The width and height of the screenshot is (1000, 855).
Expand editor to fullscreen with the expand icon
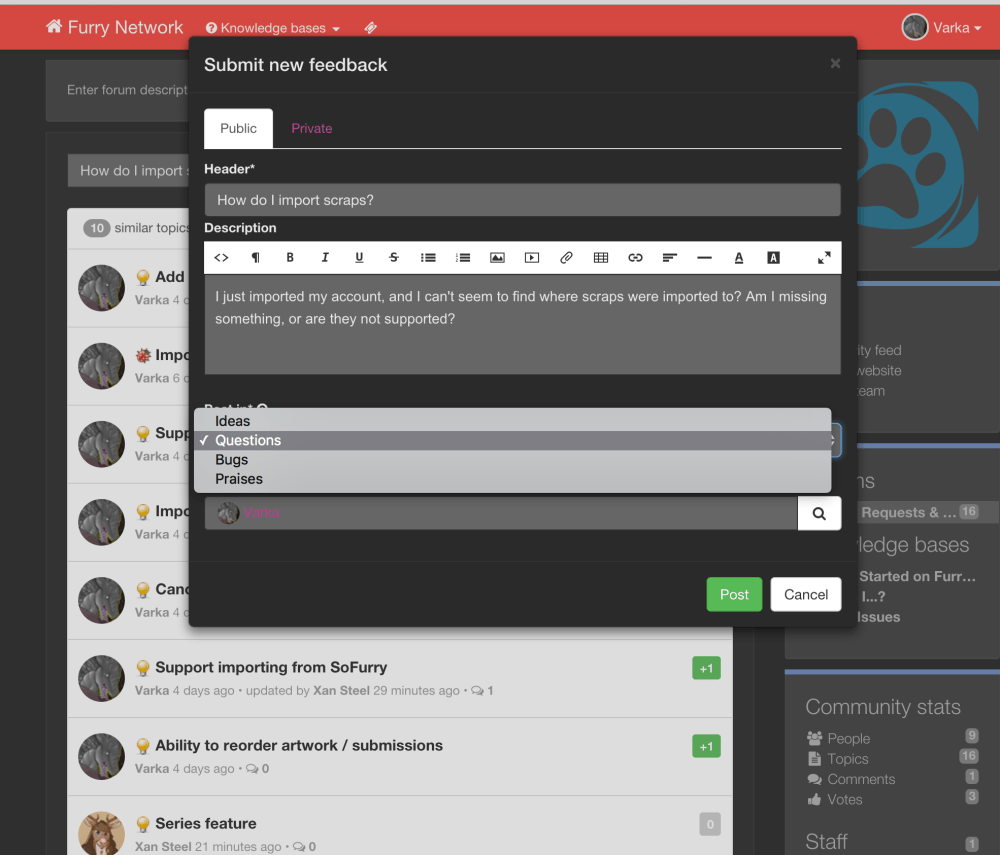pyautogui.click(x=824, y=257)
